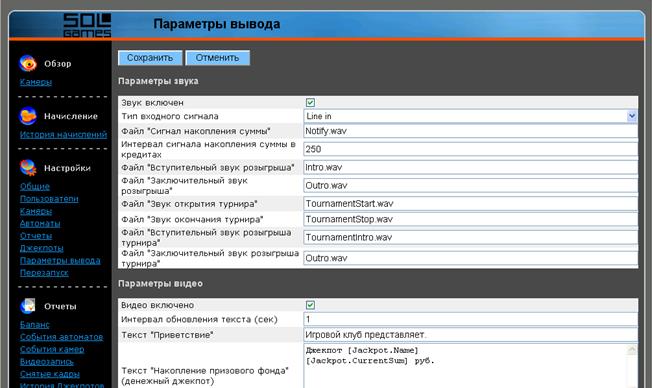Click the 'Игровой клуб представляет' greeting field
The image size is (652, 388).
coord(470,335)
